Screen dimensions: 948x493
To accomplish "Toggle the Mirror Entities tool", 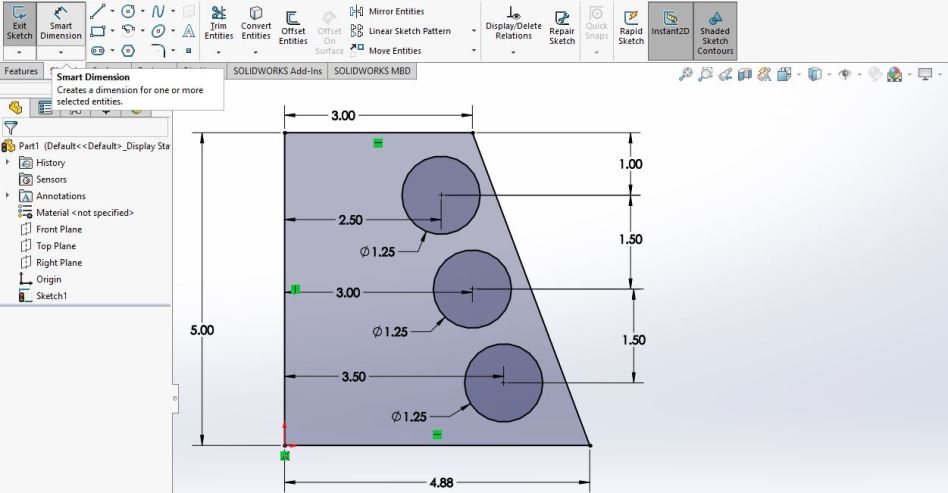I will (x=388, y=11).
